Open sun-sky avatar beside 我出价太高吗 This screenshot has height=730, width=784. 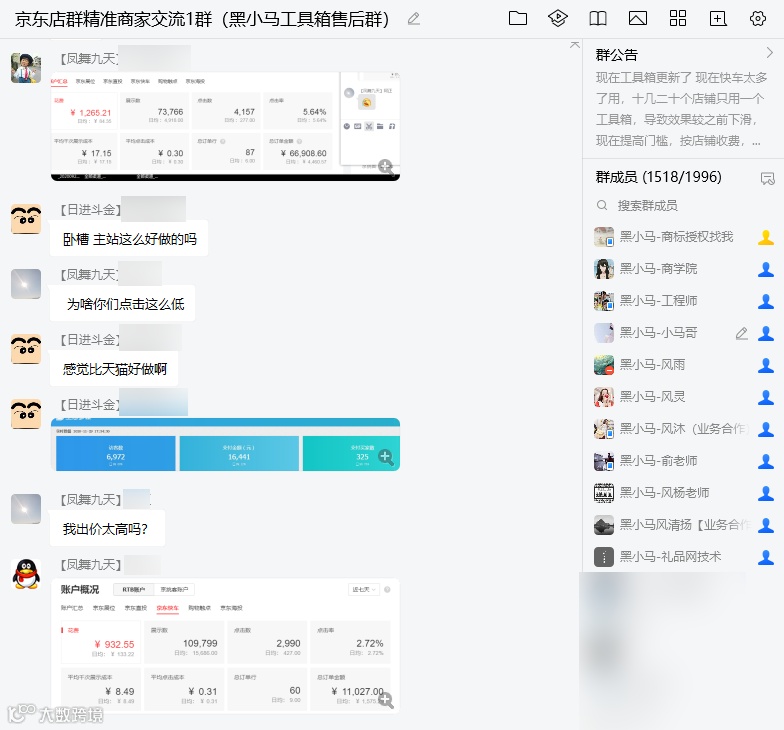click(26, 509)
